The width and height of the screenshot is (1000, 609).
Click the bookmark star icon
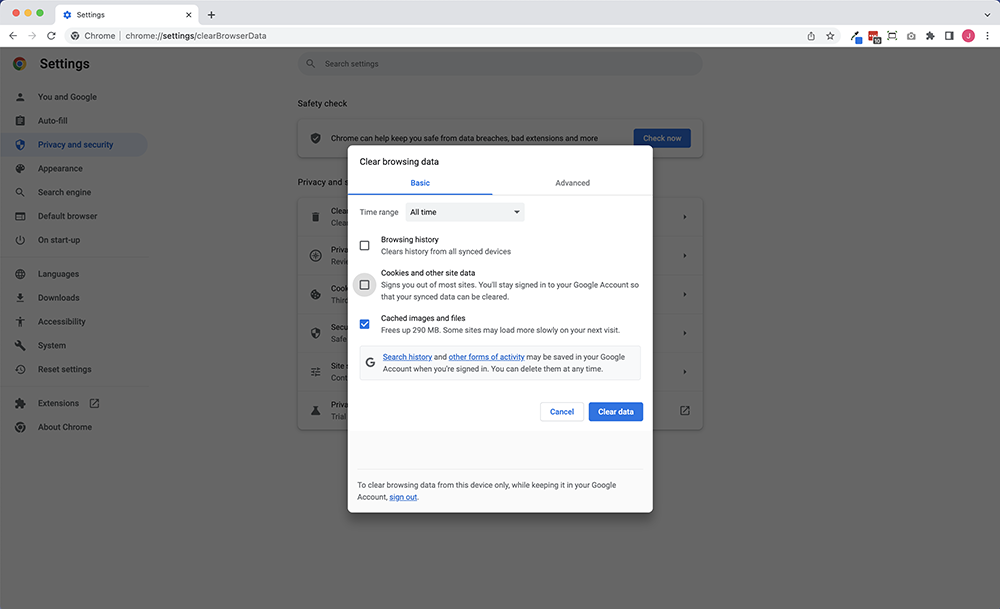pyautogui.click(x=830, y=36)
